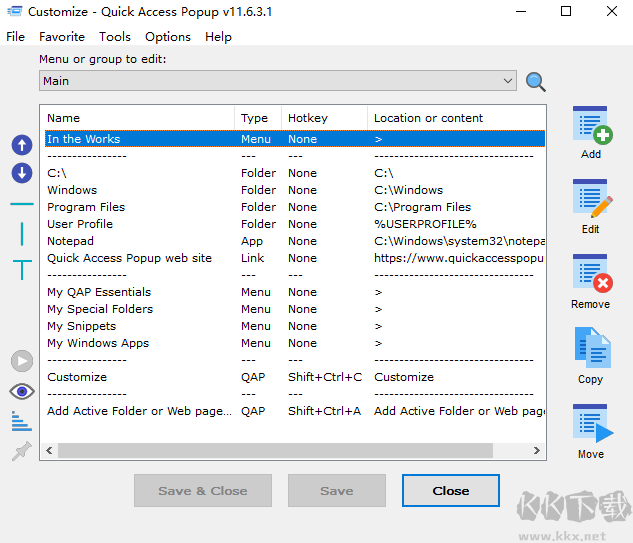Click the gray play button icon
Image resolution: width=633 pixels, height=543 pixels.
click(22, 361)
